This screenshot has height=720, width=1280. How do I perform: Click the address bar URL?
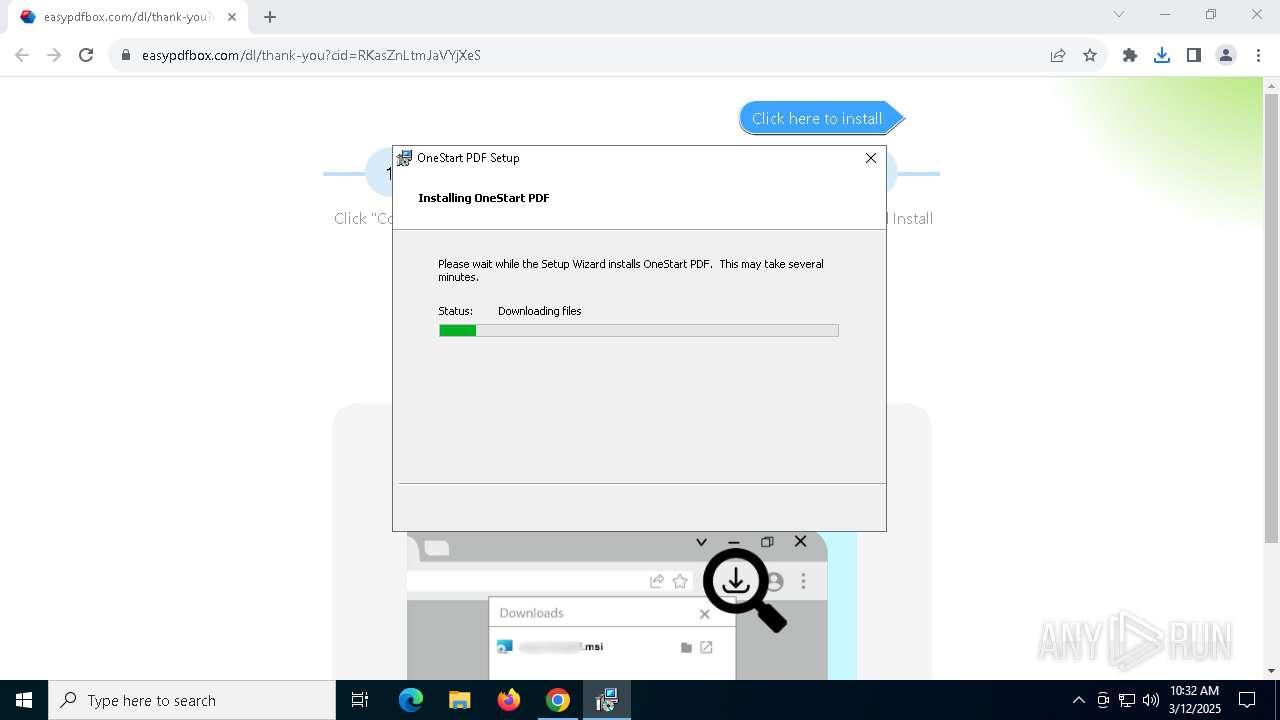[x=311, y=55]
